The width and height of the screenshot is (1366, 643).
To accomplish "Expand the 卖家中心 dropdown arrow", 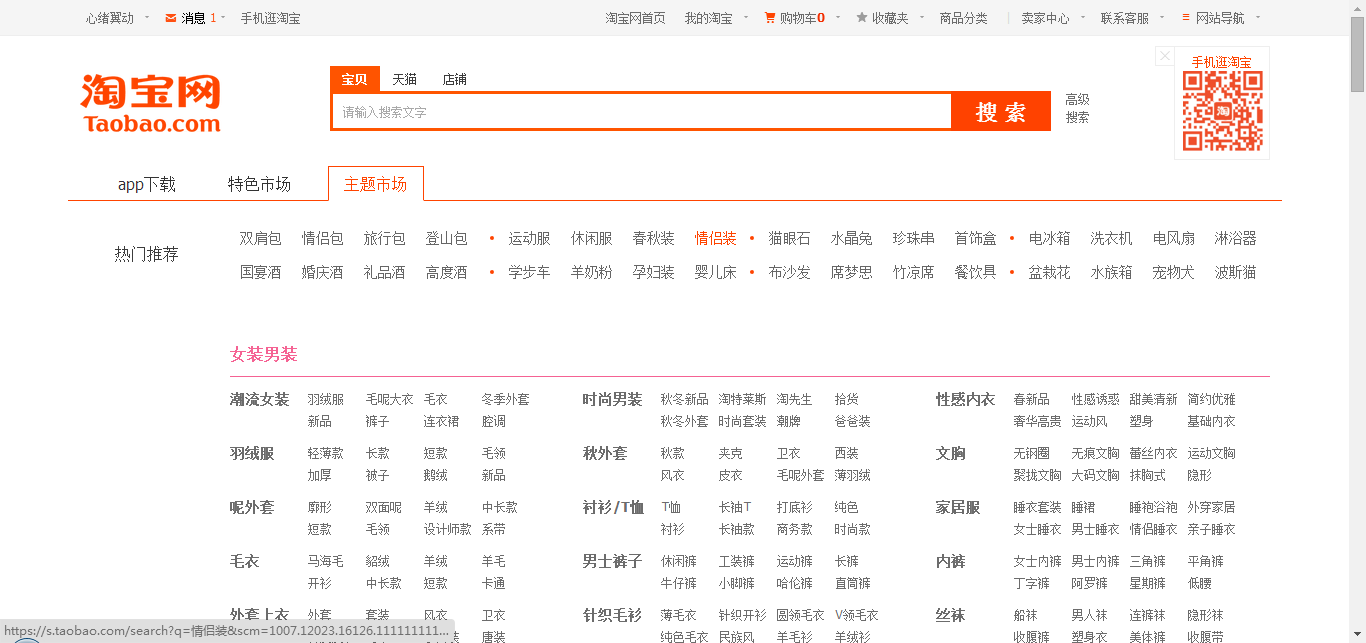I will [1083, 17].
